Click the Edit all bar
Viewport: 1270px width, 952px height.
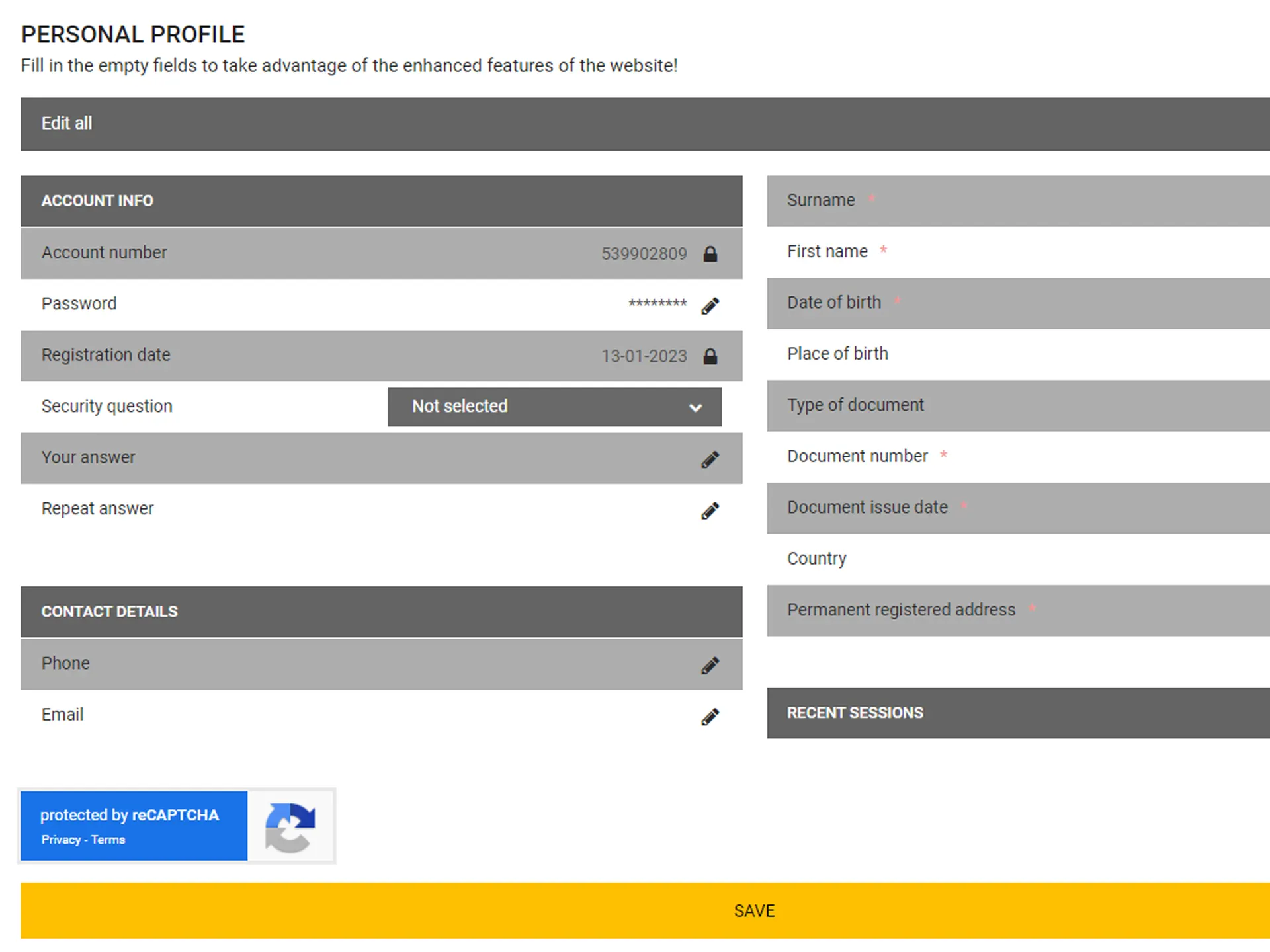[x=645, y=124]
